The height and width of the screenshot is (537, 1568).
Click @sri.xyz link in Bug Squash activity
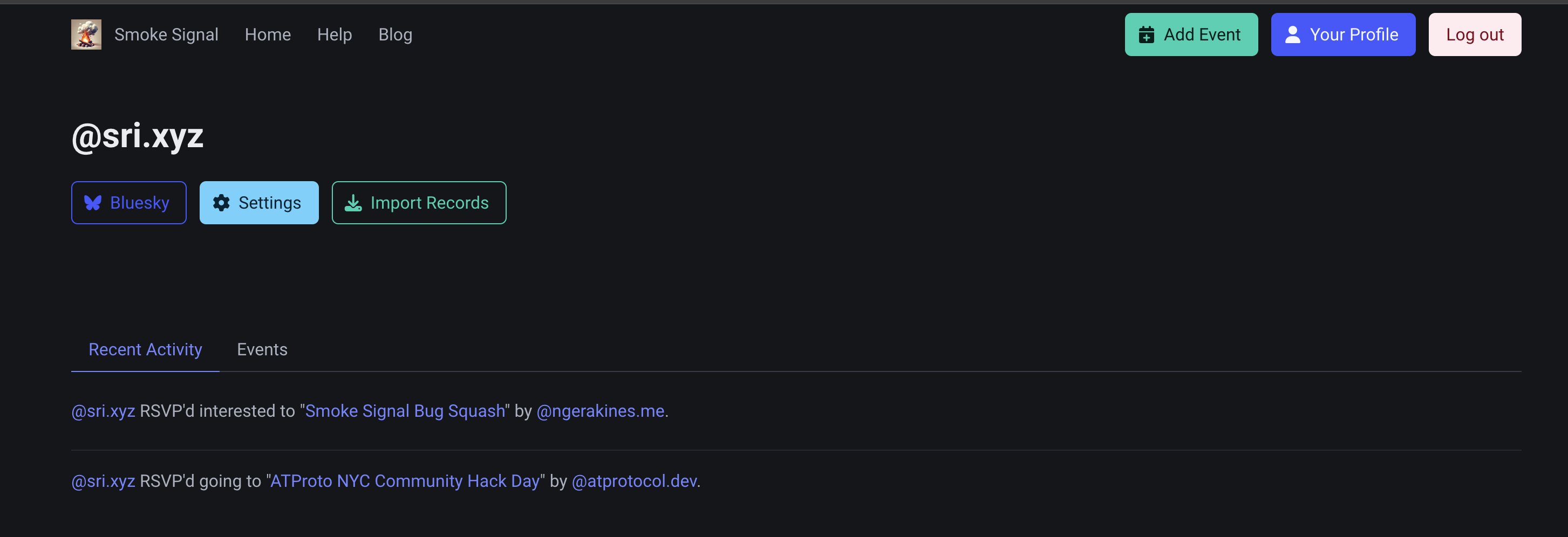103,411
